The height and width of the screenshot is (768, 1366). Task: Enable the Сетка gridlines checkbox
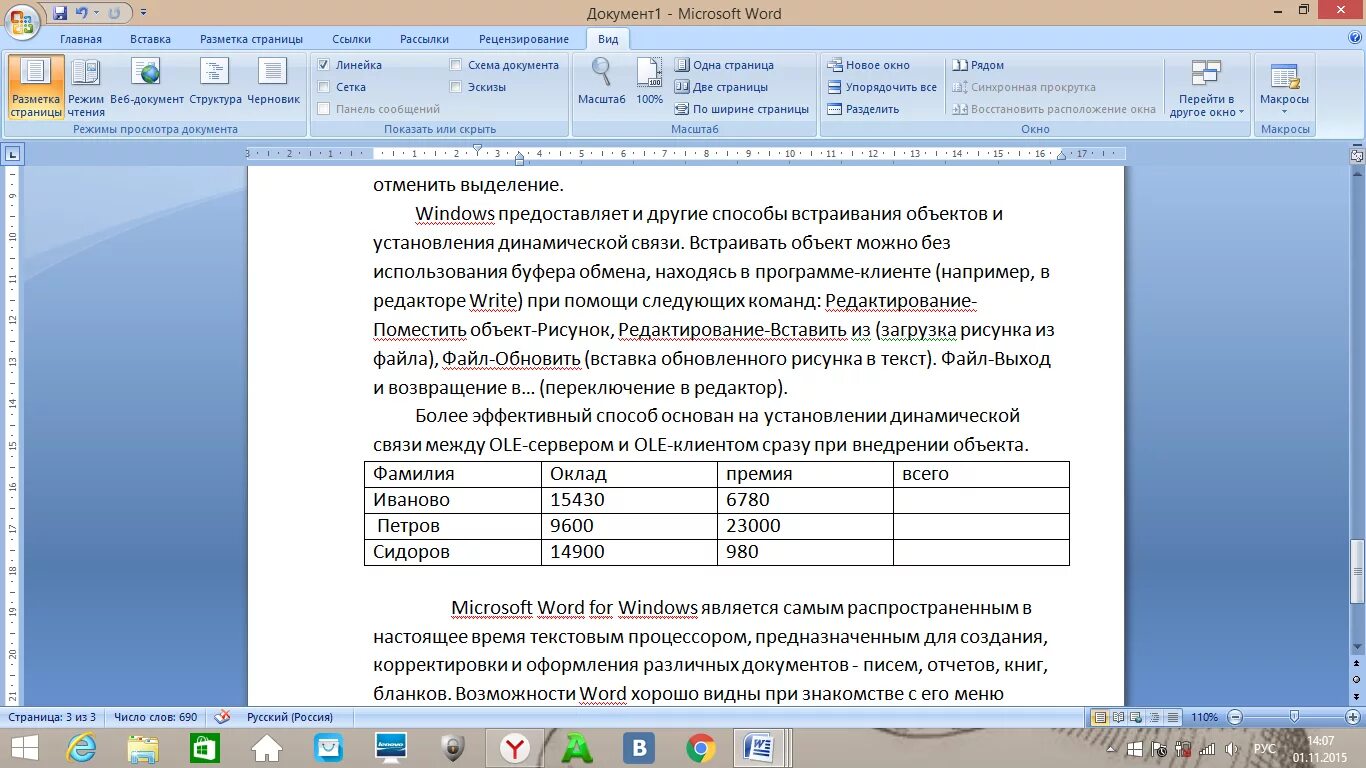coord(324,87)
